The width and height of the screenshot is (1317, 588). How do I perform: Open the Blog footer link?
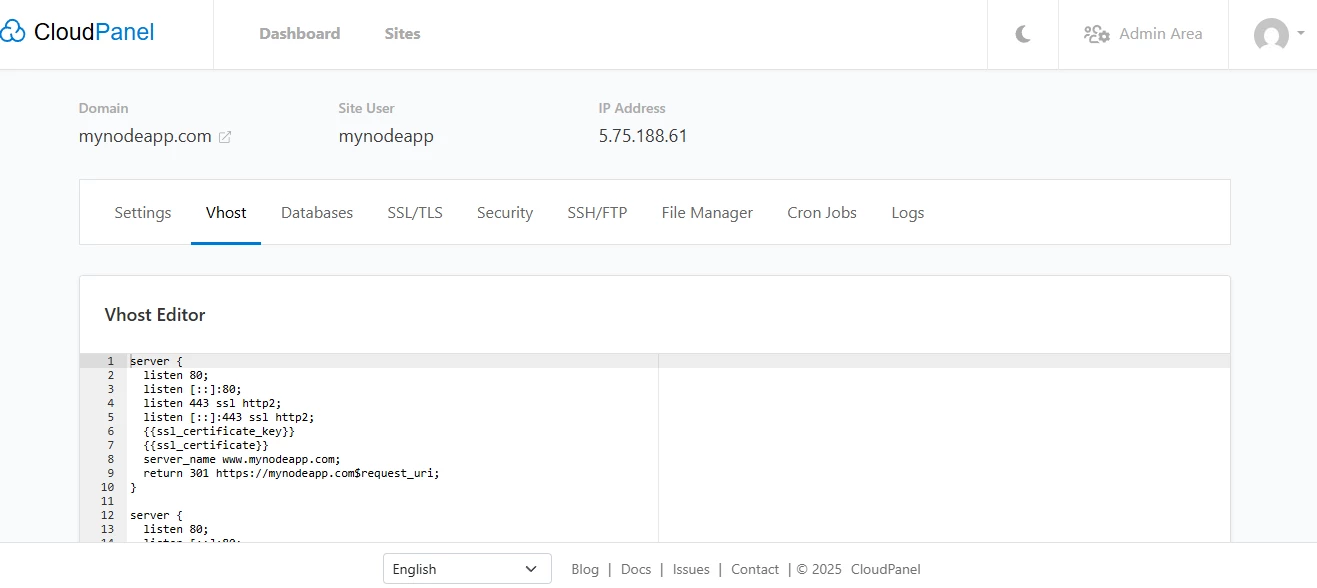coord(585,568)
